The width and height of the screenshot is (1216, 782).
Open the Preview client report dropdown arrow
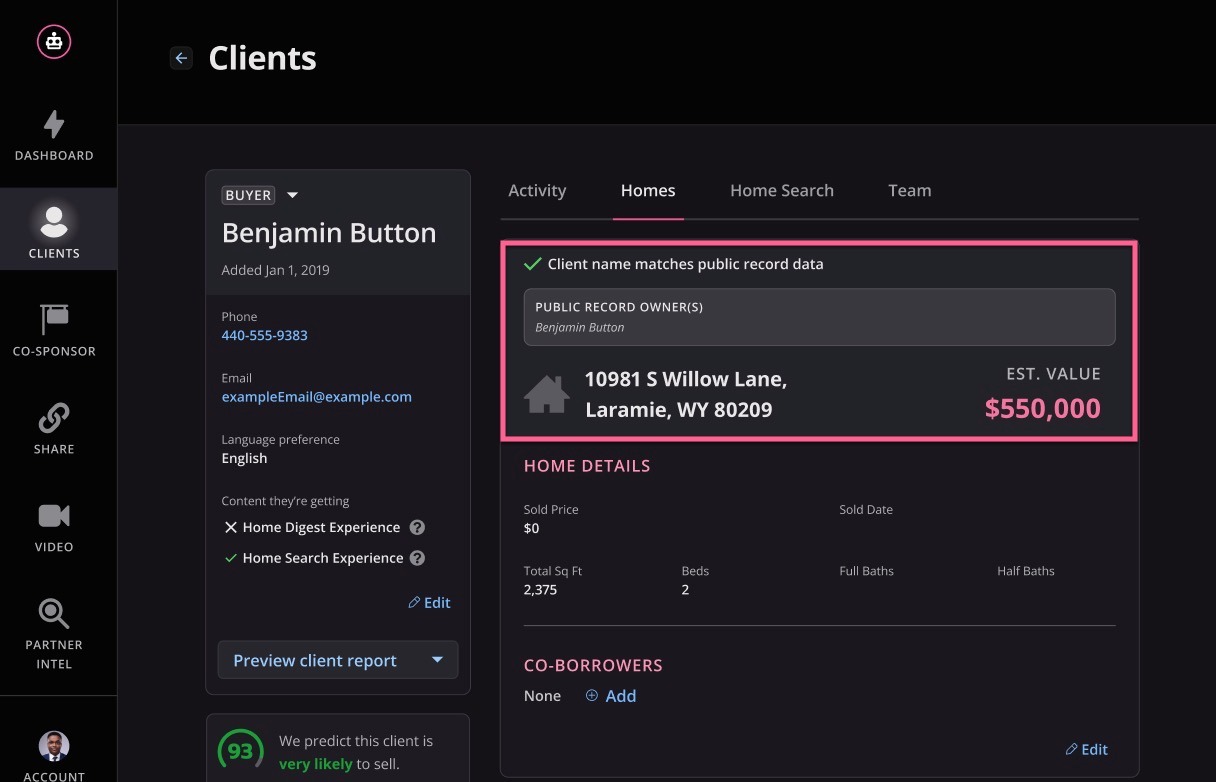point(437,660)
